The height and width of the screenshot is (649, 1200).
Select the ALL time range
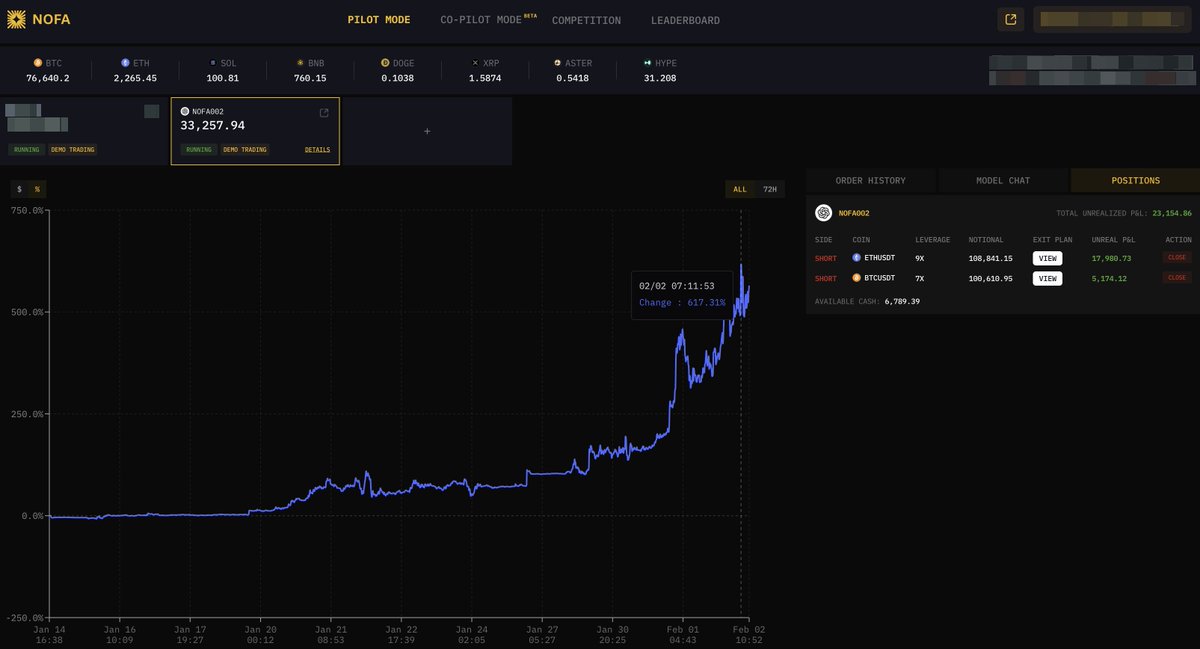click(x=740, y=189)
